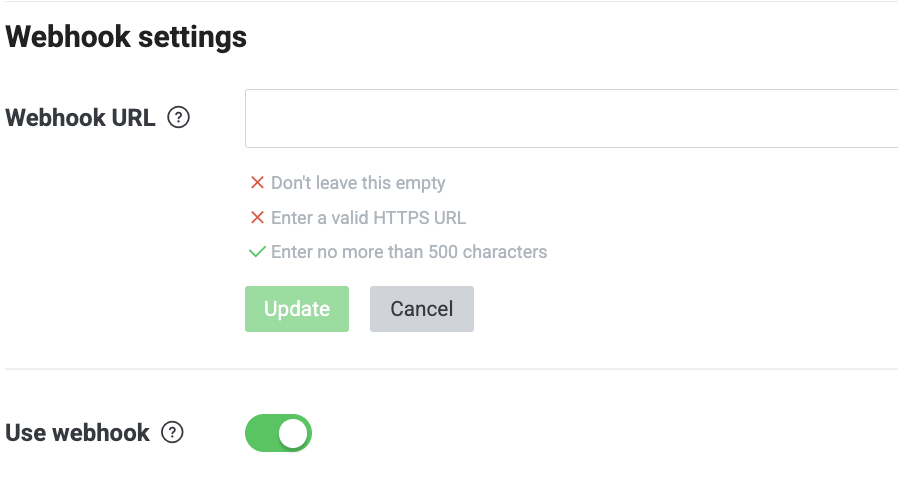Click the "Webhook URL" field label
Screen dimensions: 898x498
pyautogui.click(x=80, y=118)
